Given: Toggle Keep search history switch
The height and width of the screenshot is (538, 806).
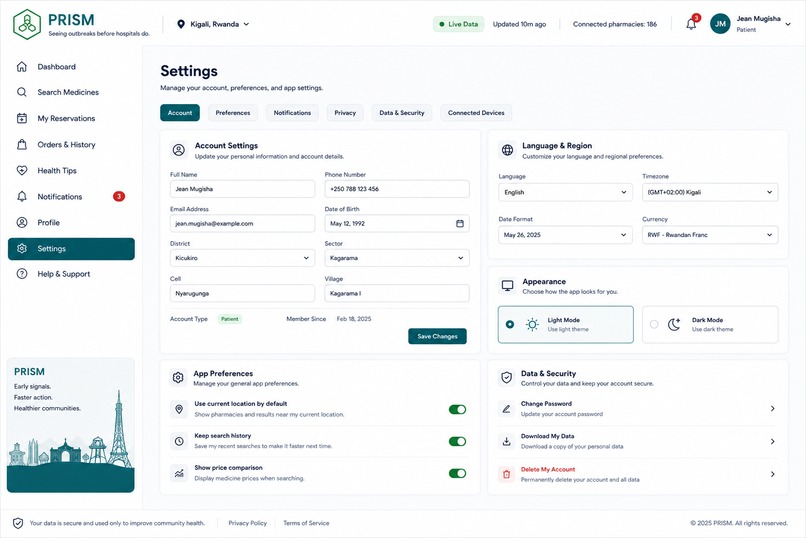Looking at the screenshot, I should (457, 441).
